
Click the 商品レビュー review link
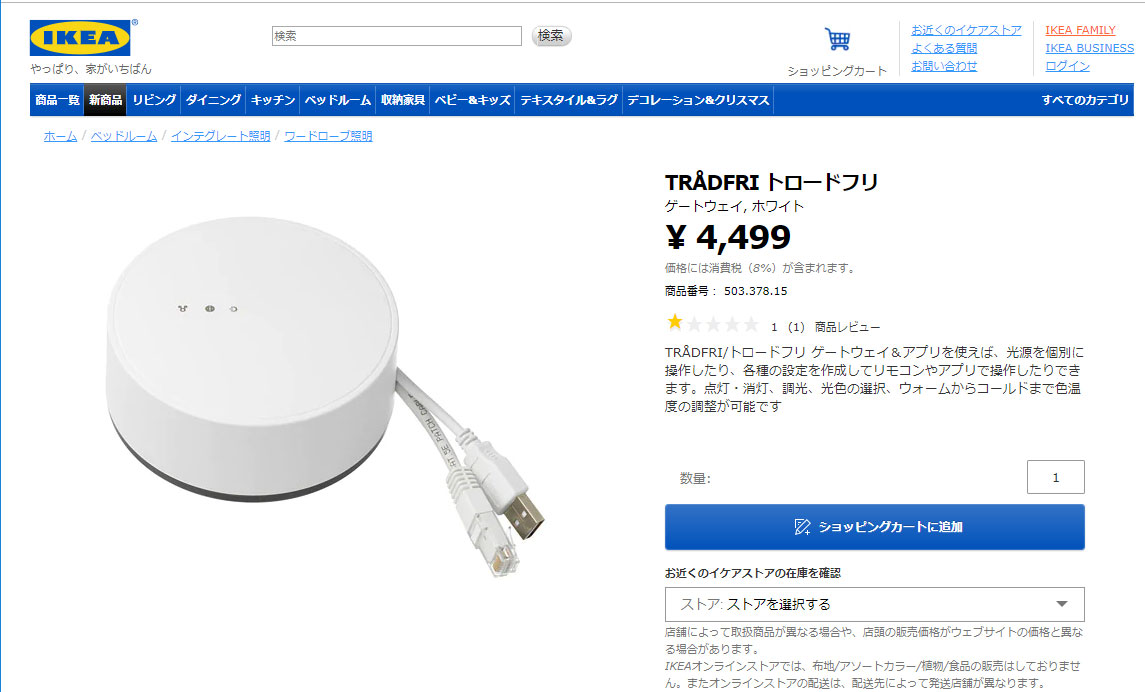point(847,327)
